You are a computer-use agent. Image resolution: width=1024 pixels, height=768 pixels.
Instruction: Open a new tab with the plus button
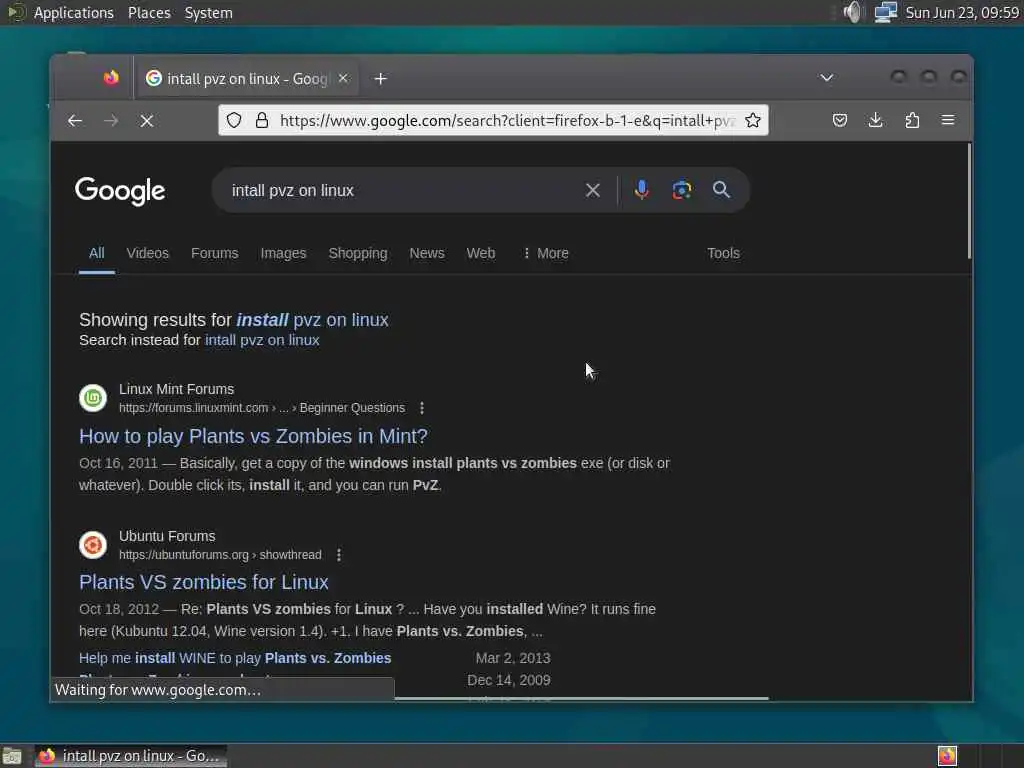point(381,79)
